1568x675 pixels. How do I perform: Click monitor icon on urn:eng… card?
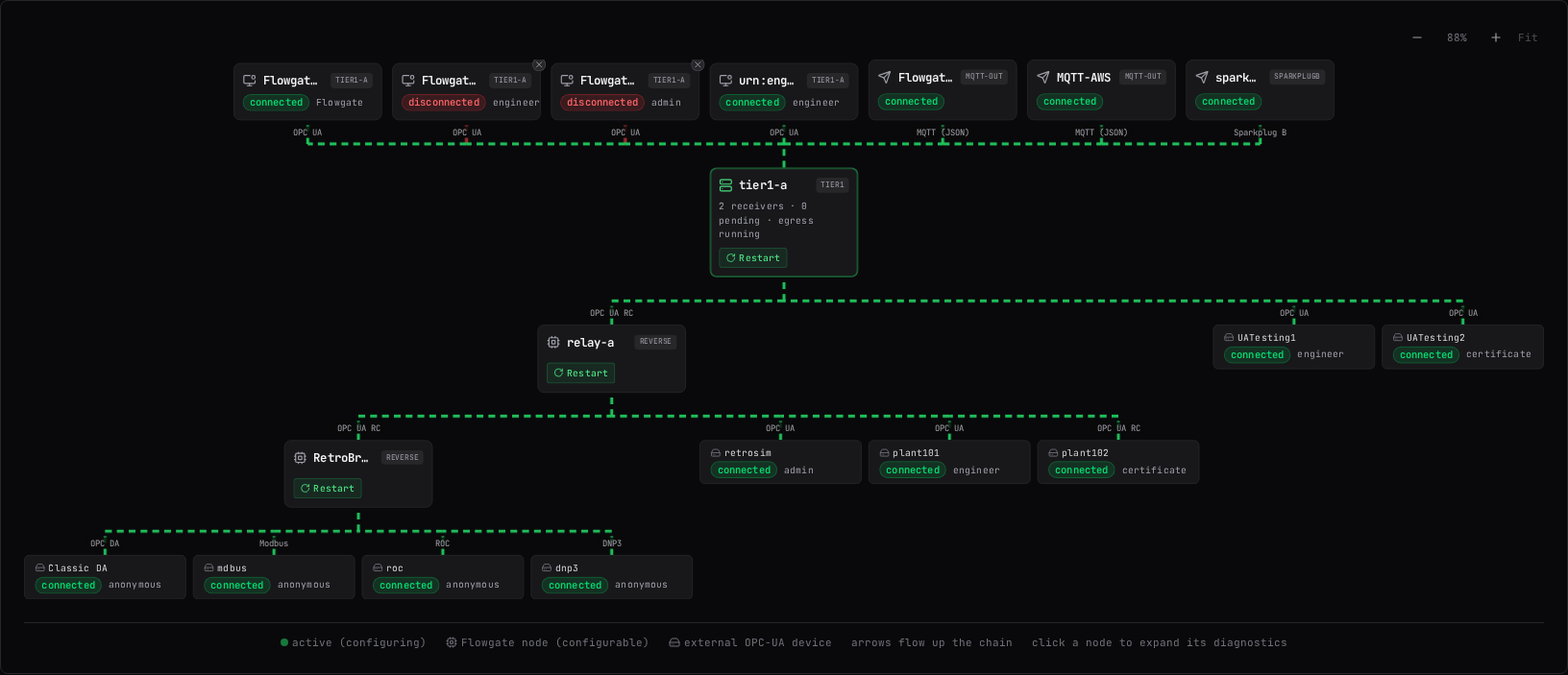tap(725, 81)
